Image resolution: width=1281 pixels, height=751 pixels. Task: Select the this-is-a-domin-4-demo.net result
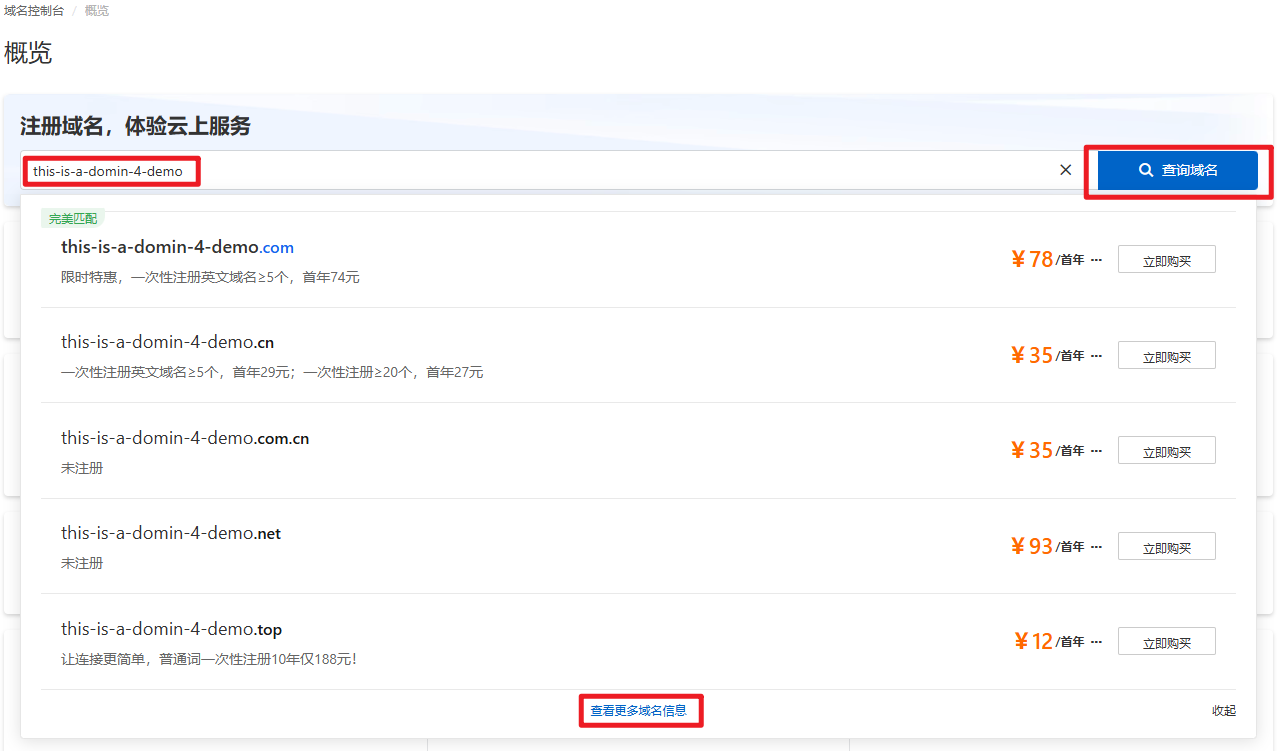click(170, 533)
